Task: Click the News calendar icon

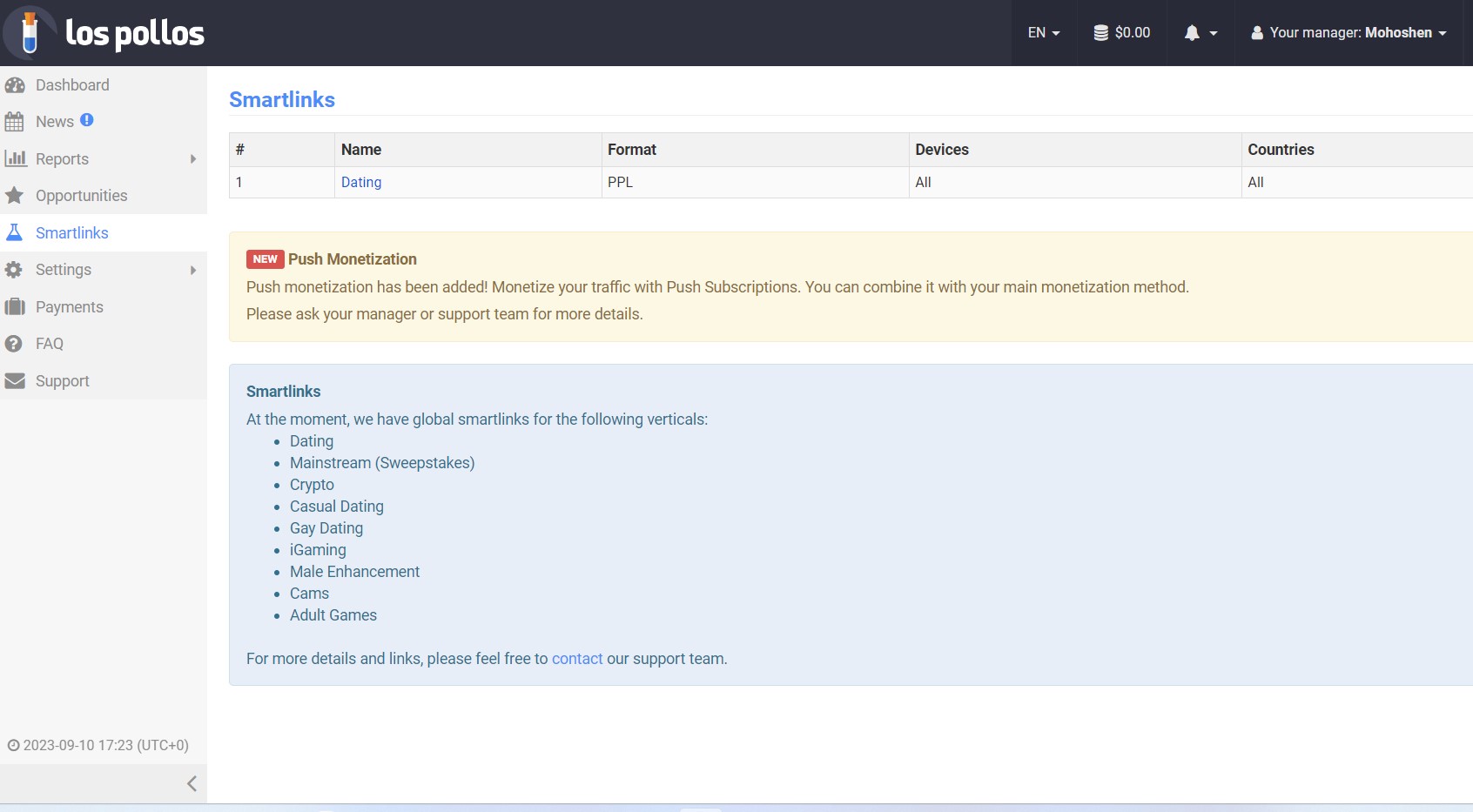Action: click(x=15, y=122)
